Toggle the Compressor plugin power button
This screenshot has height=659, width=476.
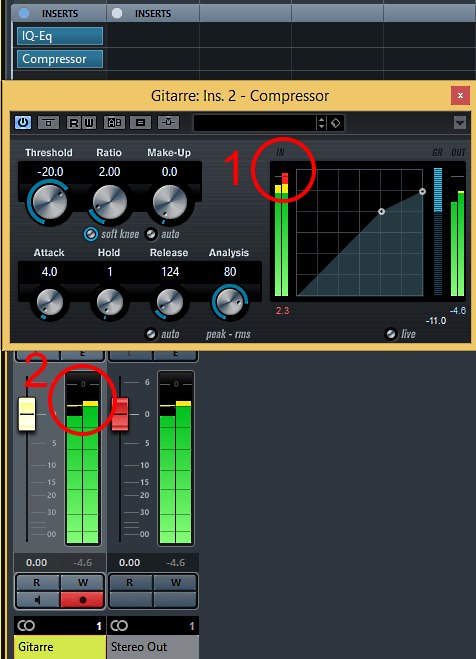(x=23, y=123)
